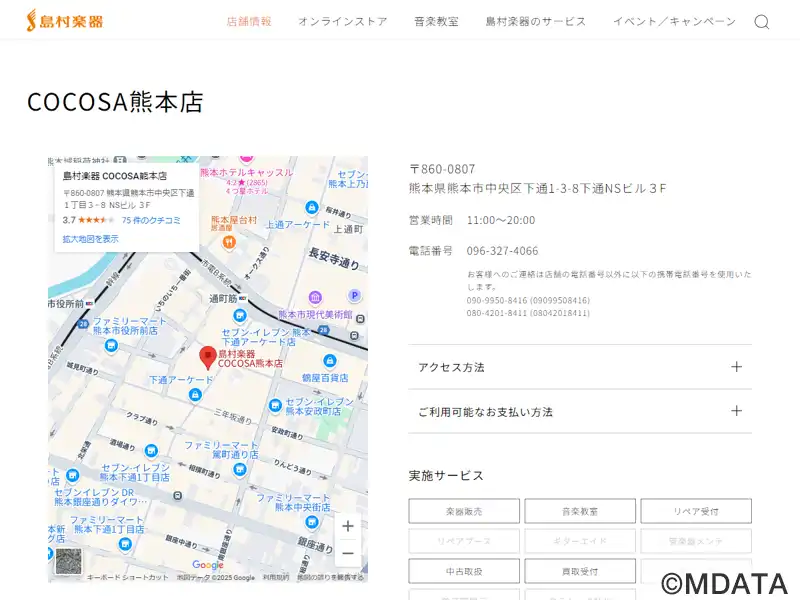Zoom out on the map with minus
This screenshot has width=800, height=600.
click(348, 554)
